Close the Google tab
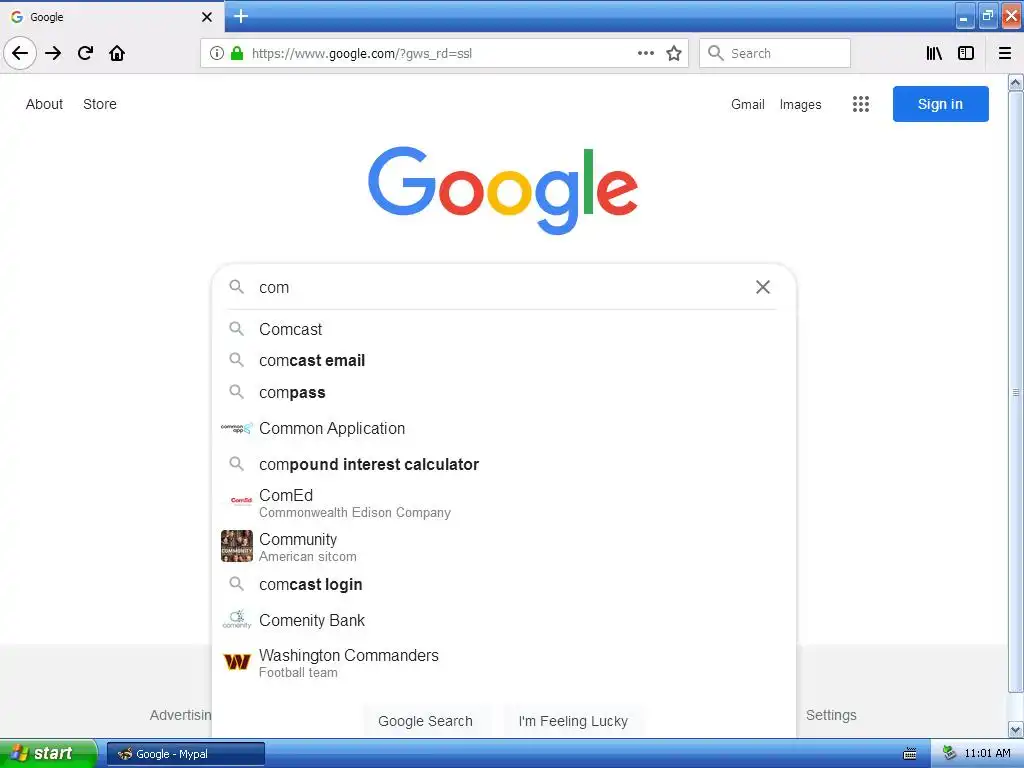The image size is (1024, 768). click(206, 17)
